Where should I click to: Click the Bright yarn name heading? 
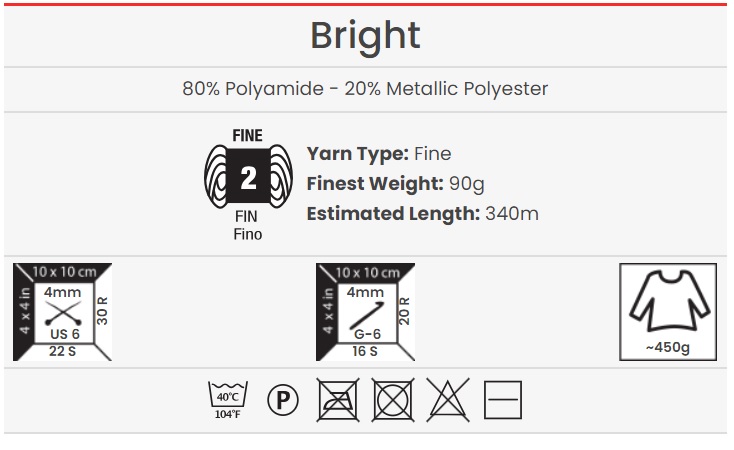[365, 36]
